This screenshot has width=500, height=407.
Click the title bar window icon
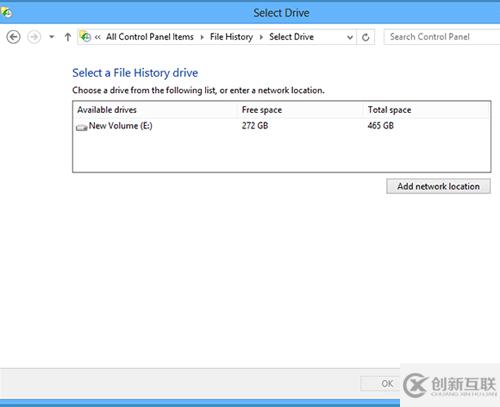tap(6, 13)
